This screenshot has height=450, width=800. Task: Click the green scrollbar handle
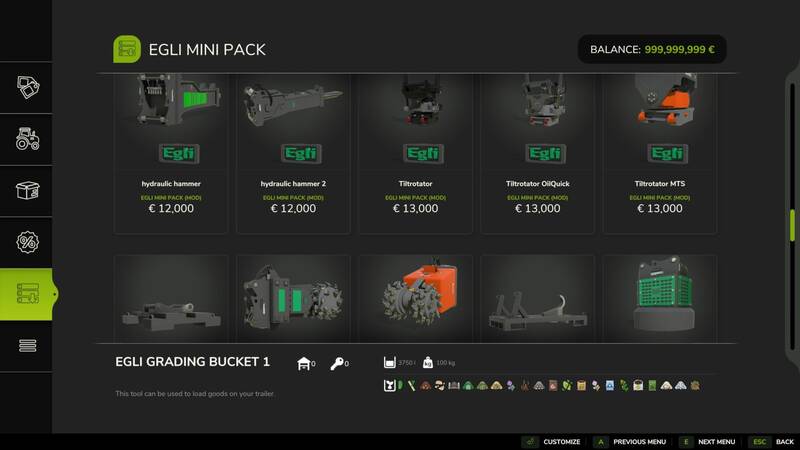792,225
